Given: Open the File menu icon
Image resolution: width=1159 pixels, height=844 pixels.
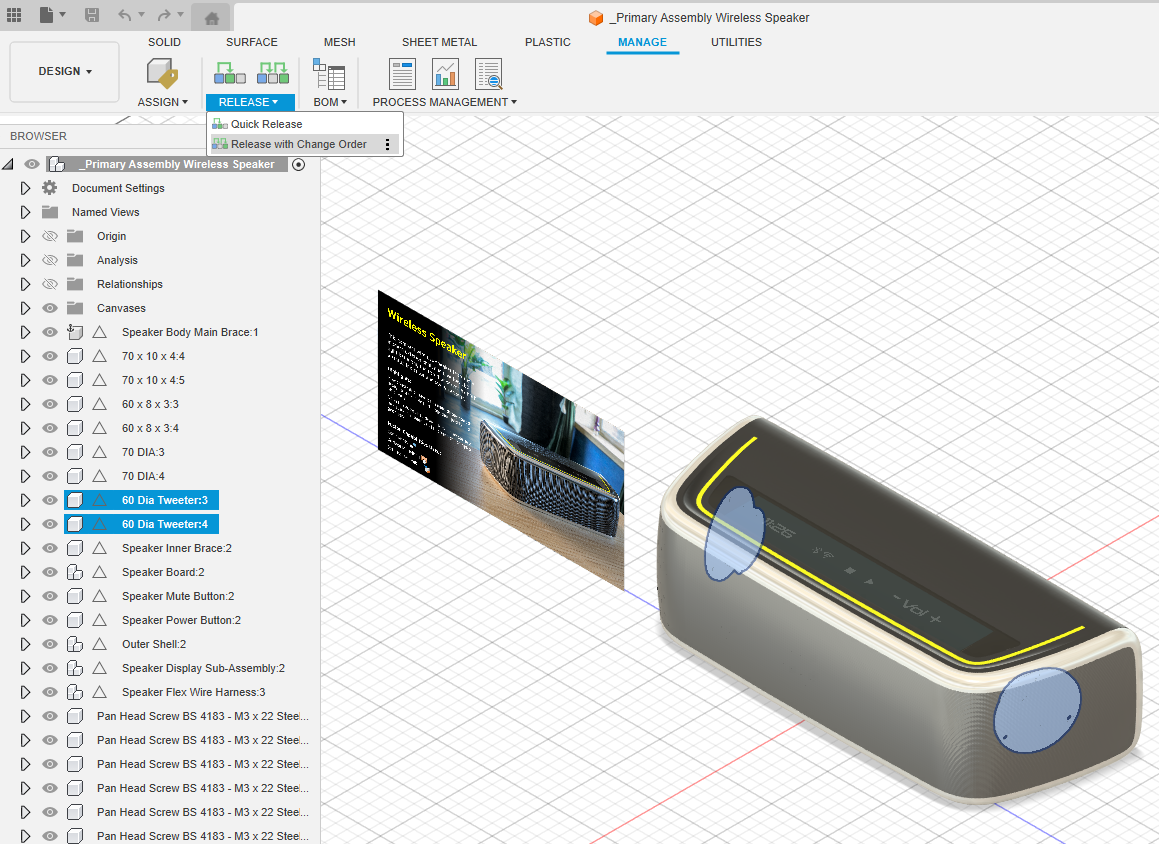Looking at the screenshot, I should click(x=47, y=15).
